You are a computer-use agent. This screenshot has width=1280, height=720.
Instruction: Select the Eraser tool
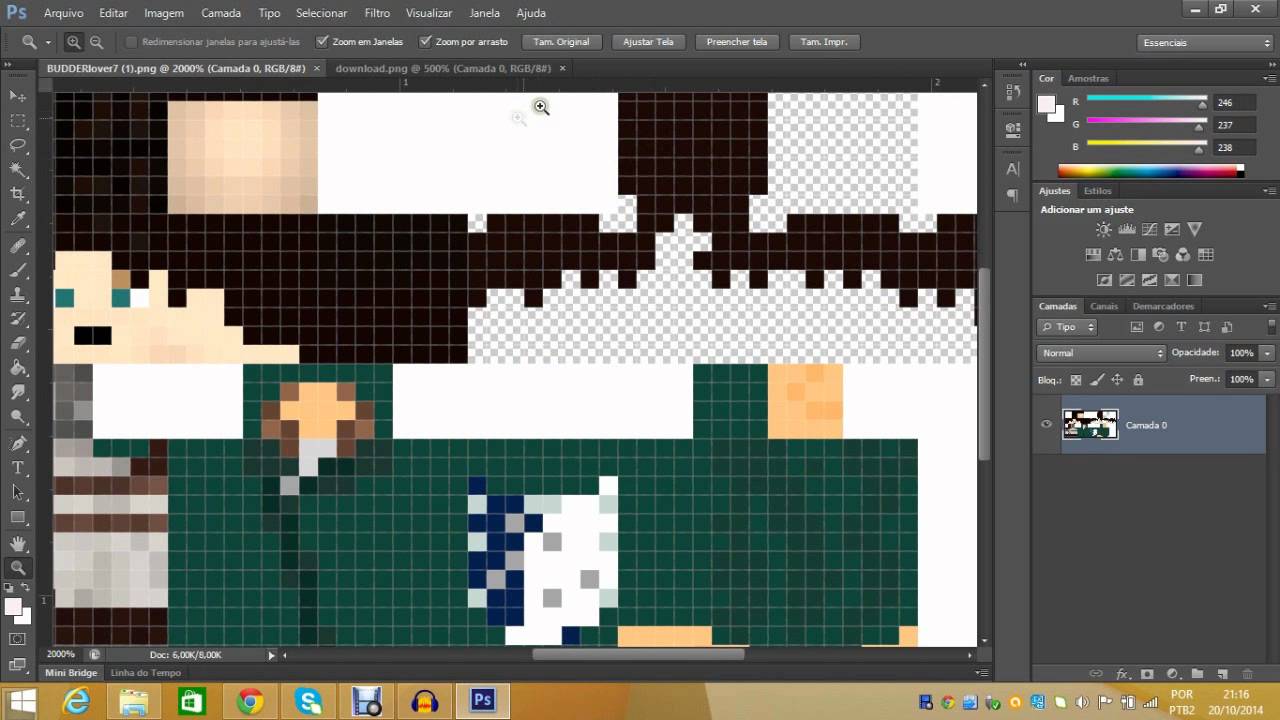click(x=18, y=344)
